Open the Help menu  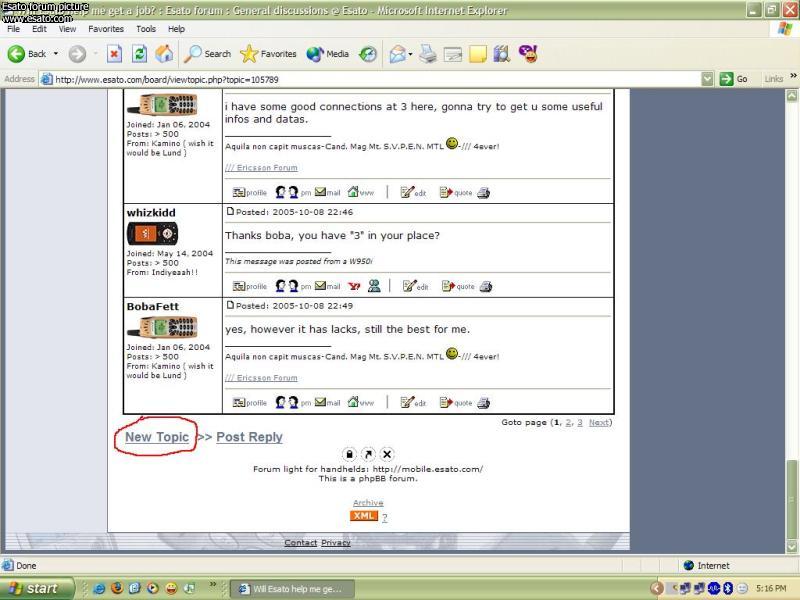(177, 29)
